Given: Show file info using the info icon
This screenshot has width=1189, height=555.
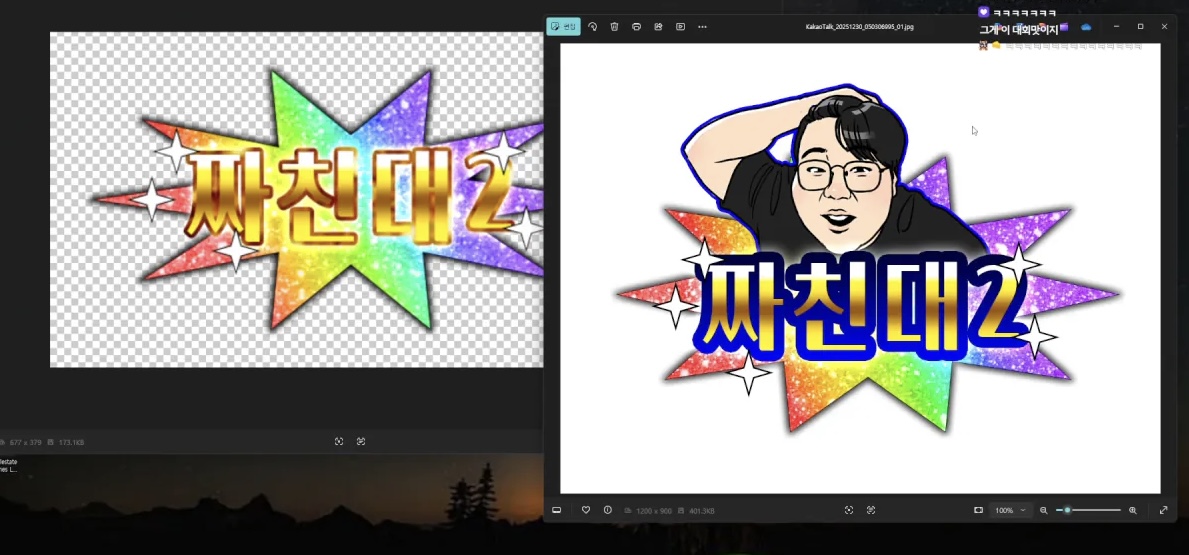Looking at the screenshot, I should pyautogui.click(x=608, y=510).
